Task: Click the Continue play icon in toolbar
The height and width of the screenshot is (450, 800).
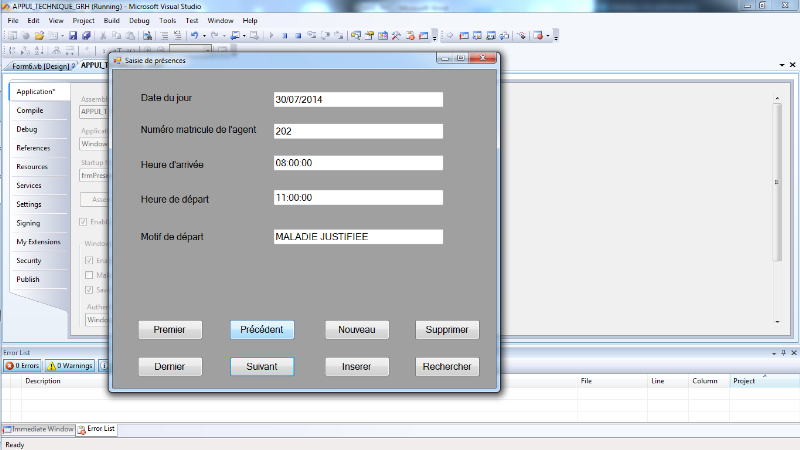Action: tap(270, 35)
